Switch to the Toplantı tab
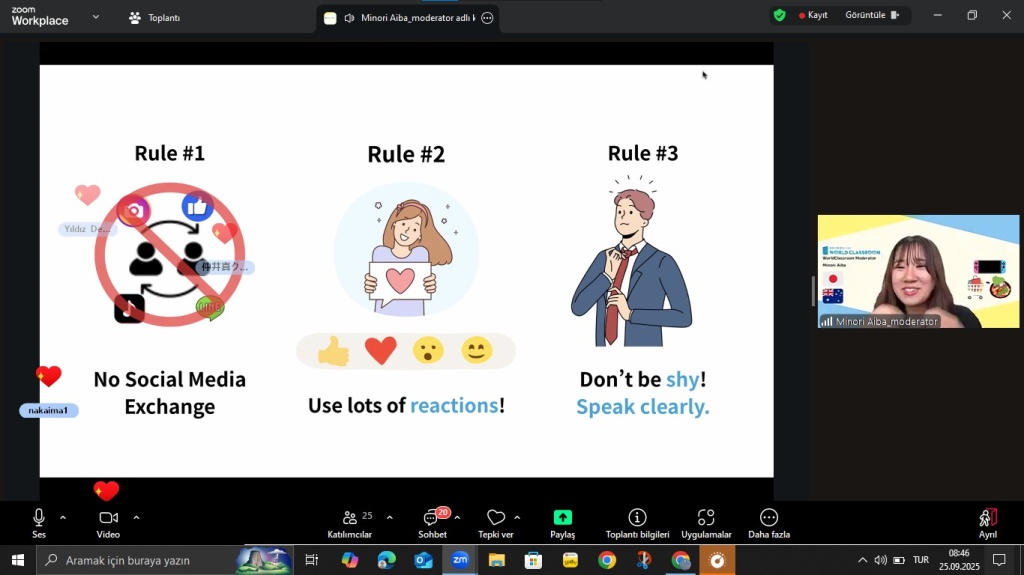The image size is (1024, 575). 154,18
